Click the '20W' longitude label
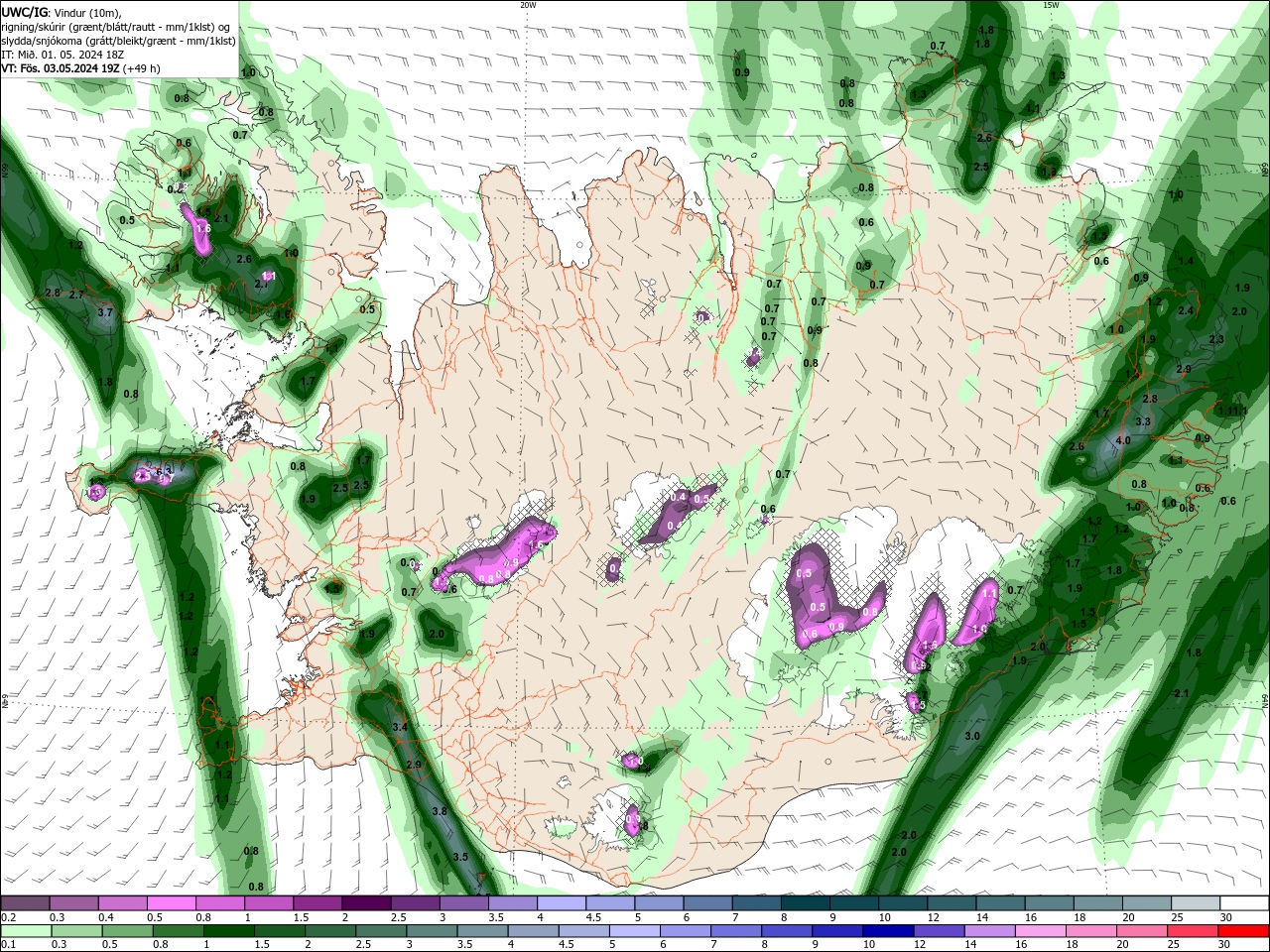1270x952 pixels. click(528, 5)
